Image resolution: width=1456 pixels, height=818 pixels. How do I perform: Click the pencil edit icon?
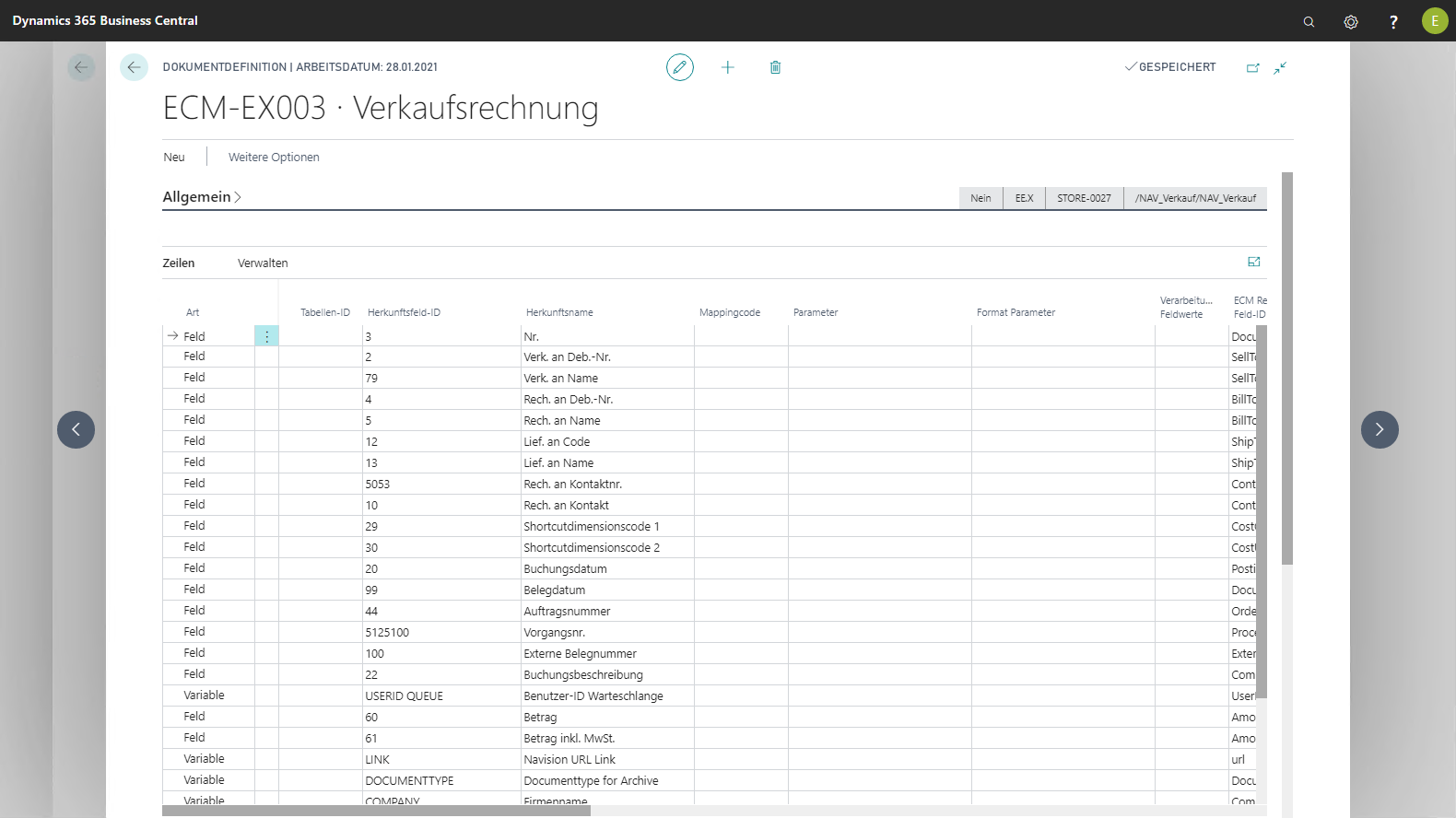680,67
